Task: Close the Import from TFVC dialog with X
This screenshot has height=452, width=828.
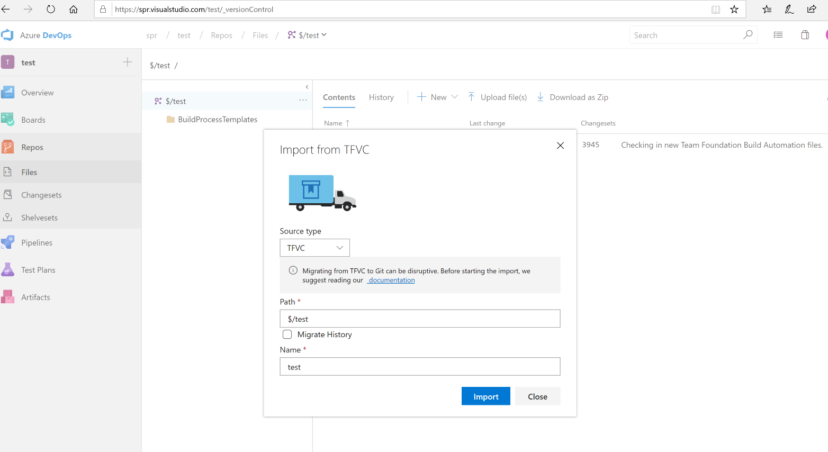Action: (x=560, y=146)
